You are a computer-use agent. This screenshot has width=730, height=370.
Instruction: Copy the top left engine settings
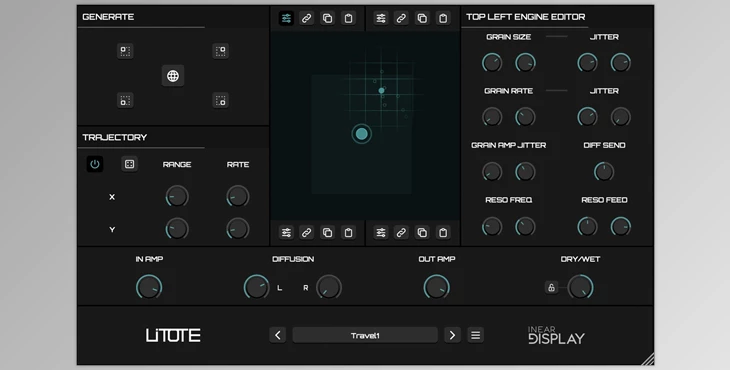[327, 18]
